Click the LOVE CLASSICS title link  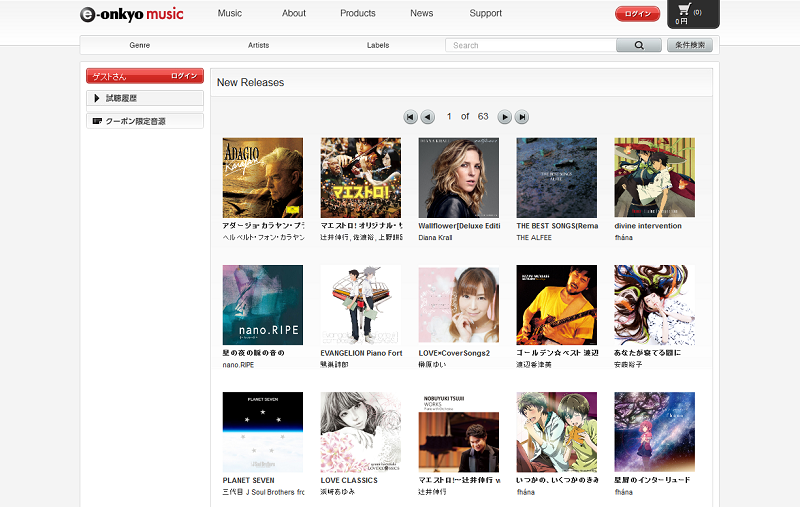click(x=349, y=480)
